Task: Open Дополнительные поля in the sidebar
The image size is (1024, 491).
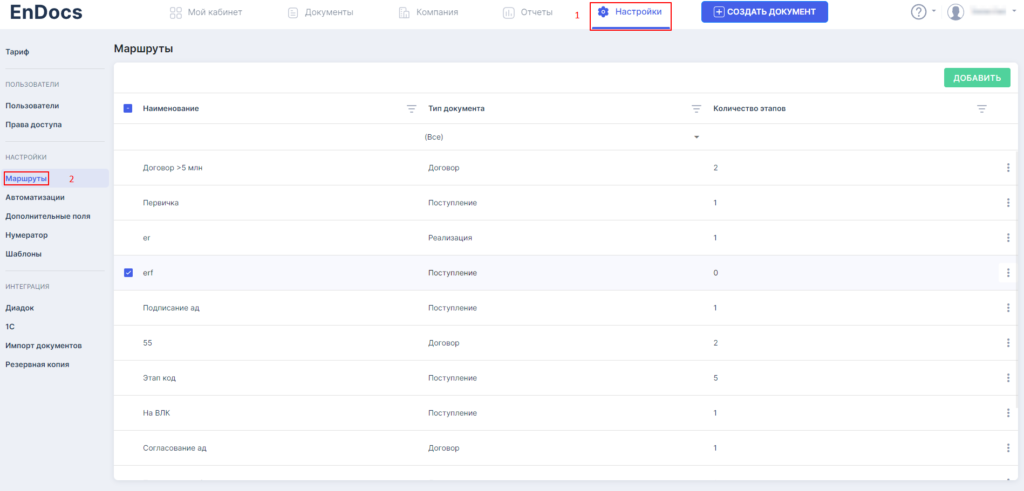Action: 48,216
